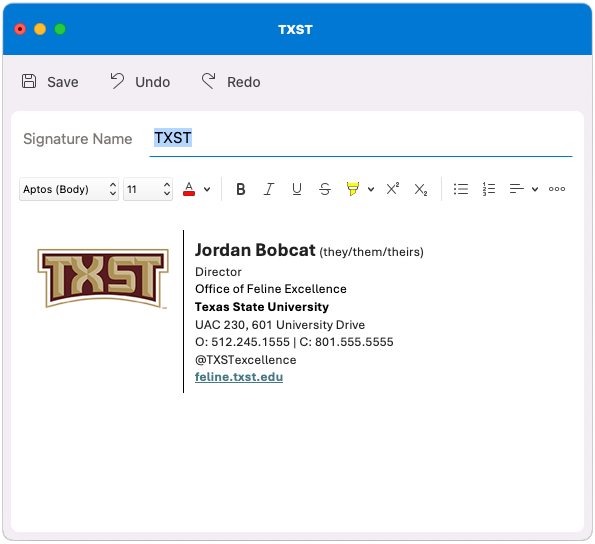
Task: Apply superscript formatting
Action: point(392,189)
